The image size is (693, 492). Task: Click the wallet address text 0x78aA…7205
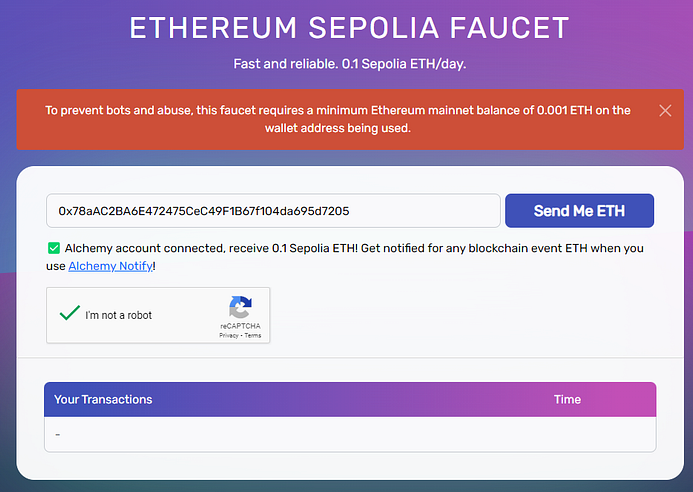(x=204, y=211)
